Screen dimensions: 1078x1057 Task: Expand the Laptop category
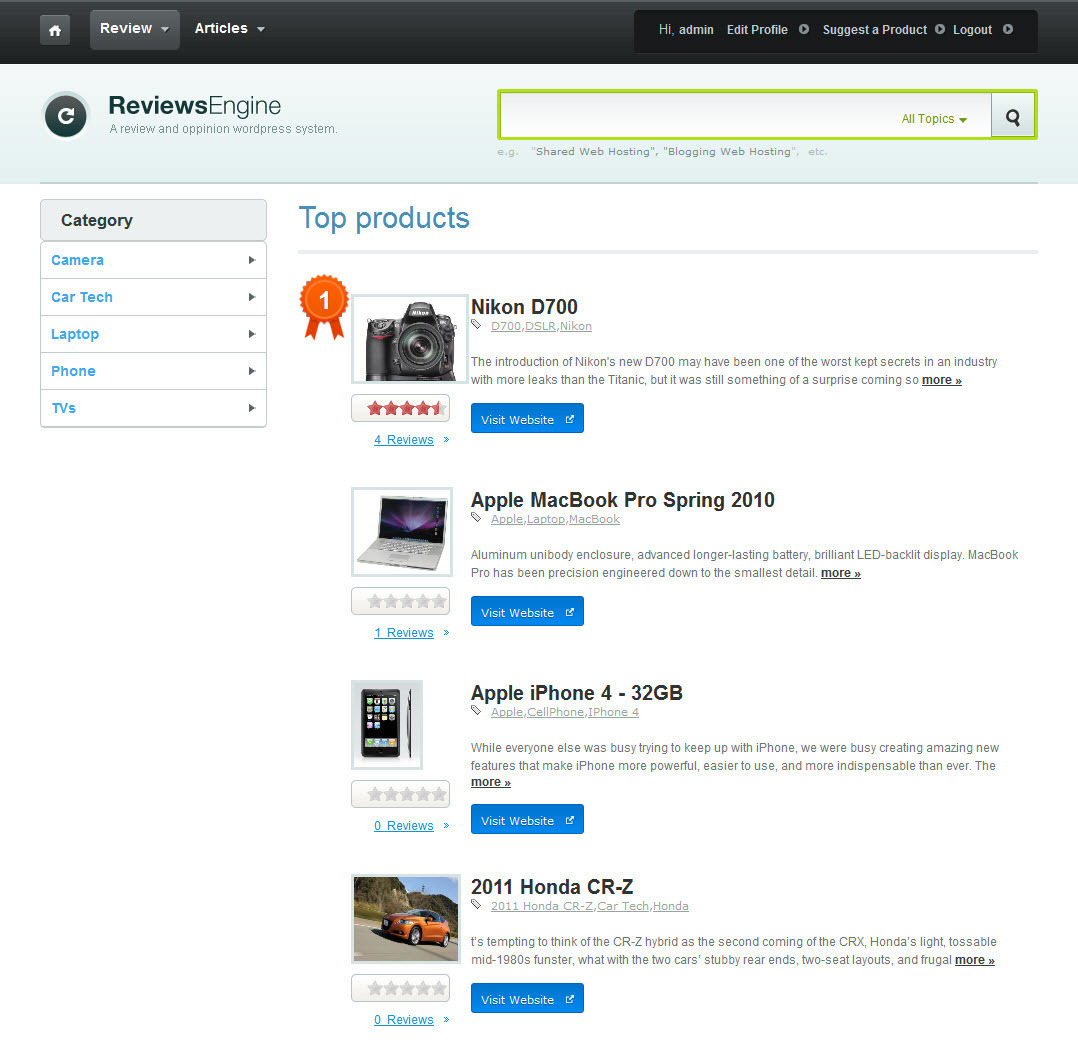[252, 334]
